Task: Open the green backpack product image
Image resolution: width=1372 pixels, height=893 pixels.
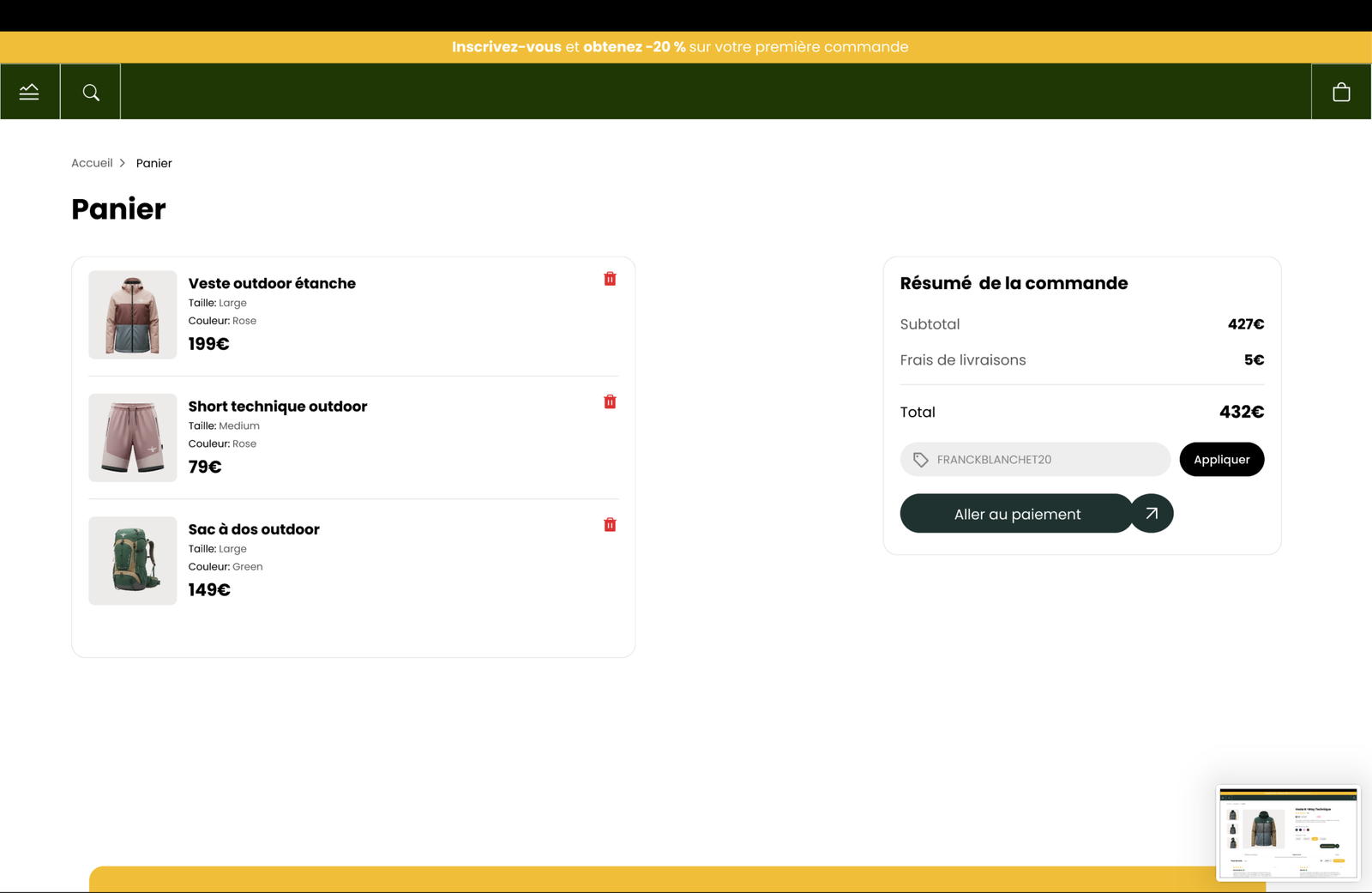Action: (133, 560)
